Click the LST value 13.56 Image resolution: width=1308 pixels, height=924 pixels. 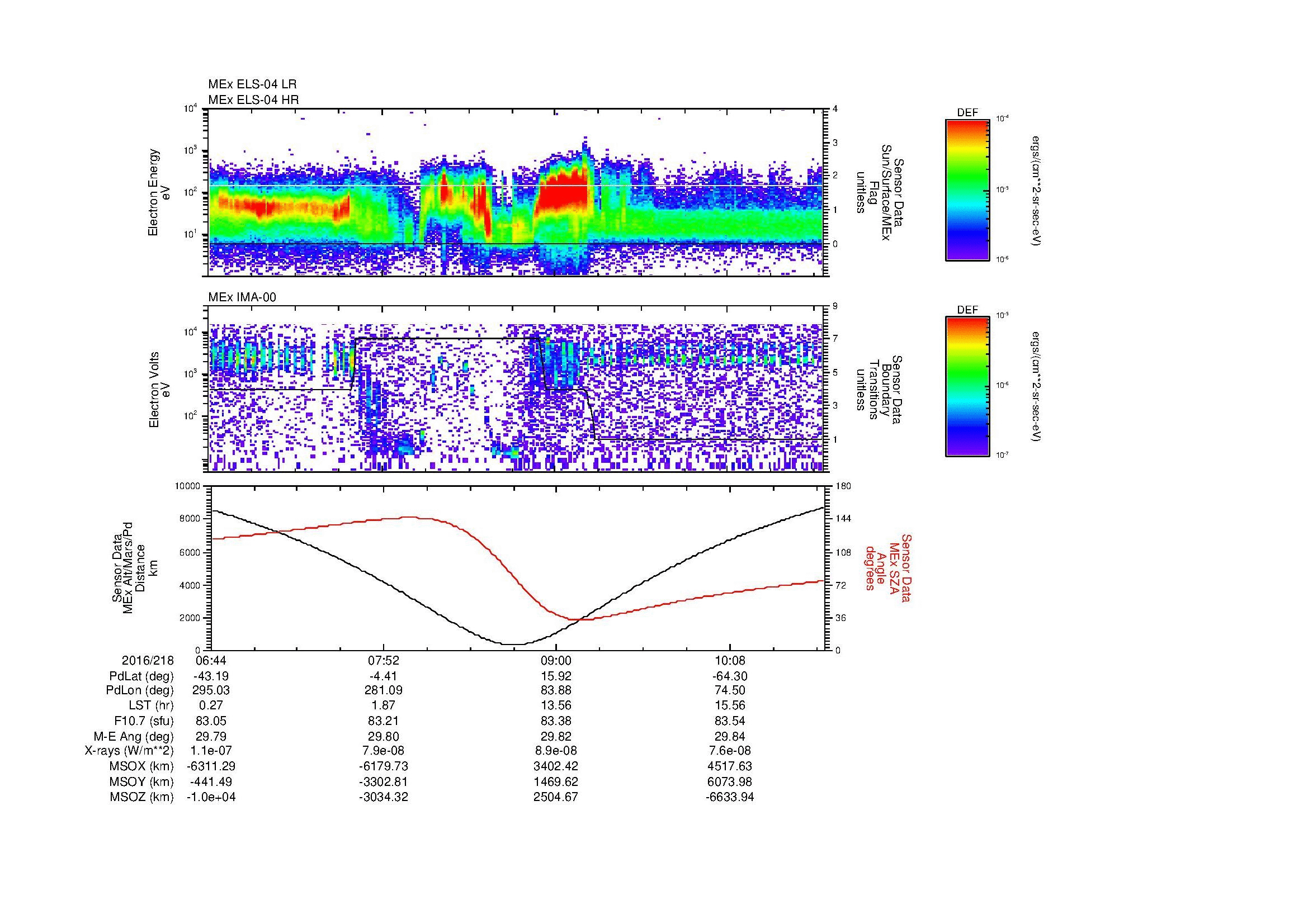point(556,706)
